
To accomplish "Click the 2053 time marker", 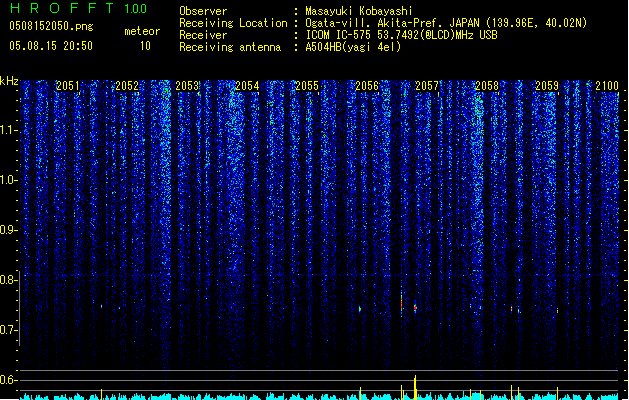I will tap(187, 85).
